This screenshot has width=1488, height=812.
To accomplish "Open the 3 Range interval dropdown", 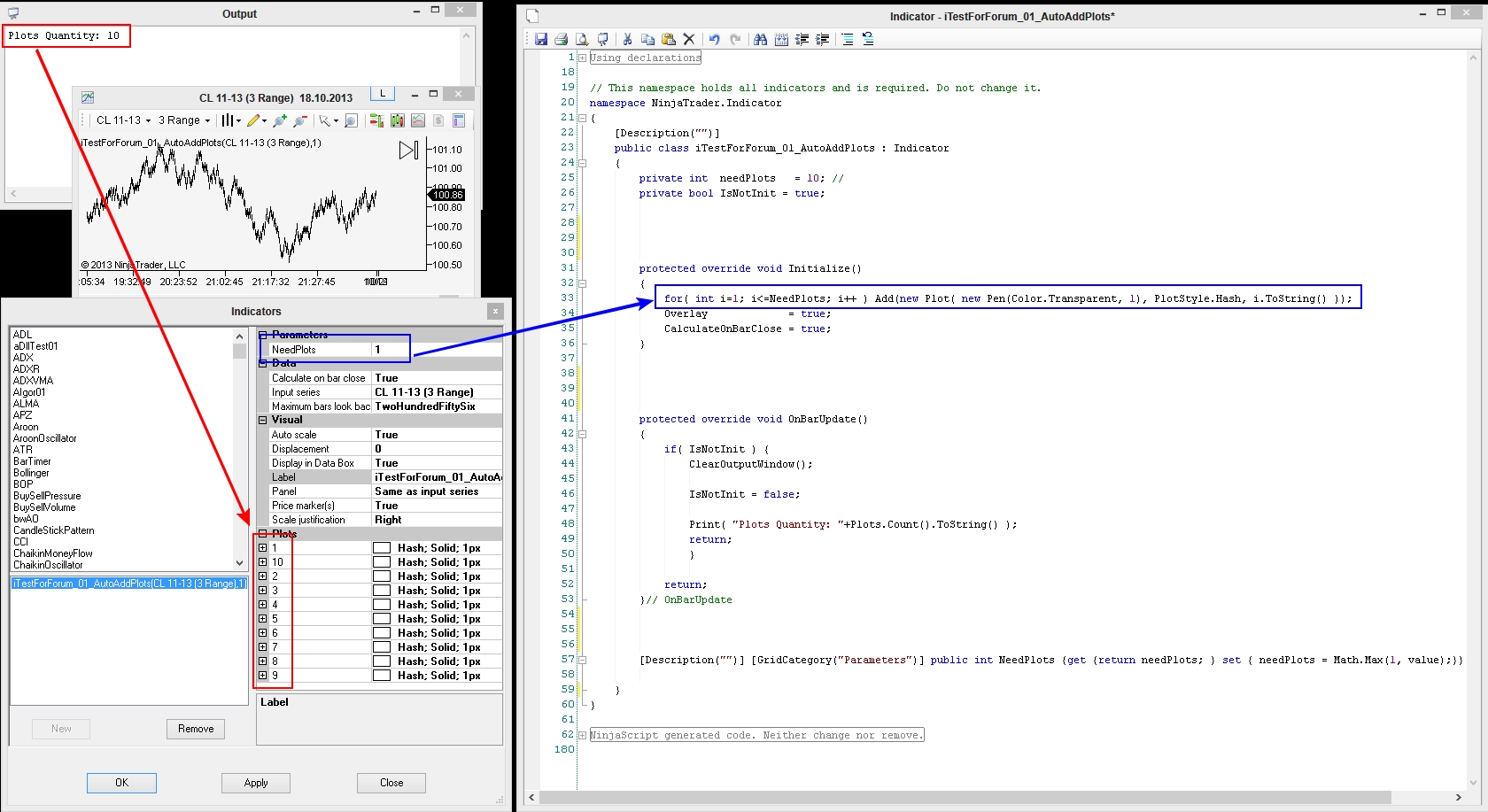I will 184,120.
